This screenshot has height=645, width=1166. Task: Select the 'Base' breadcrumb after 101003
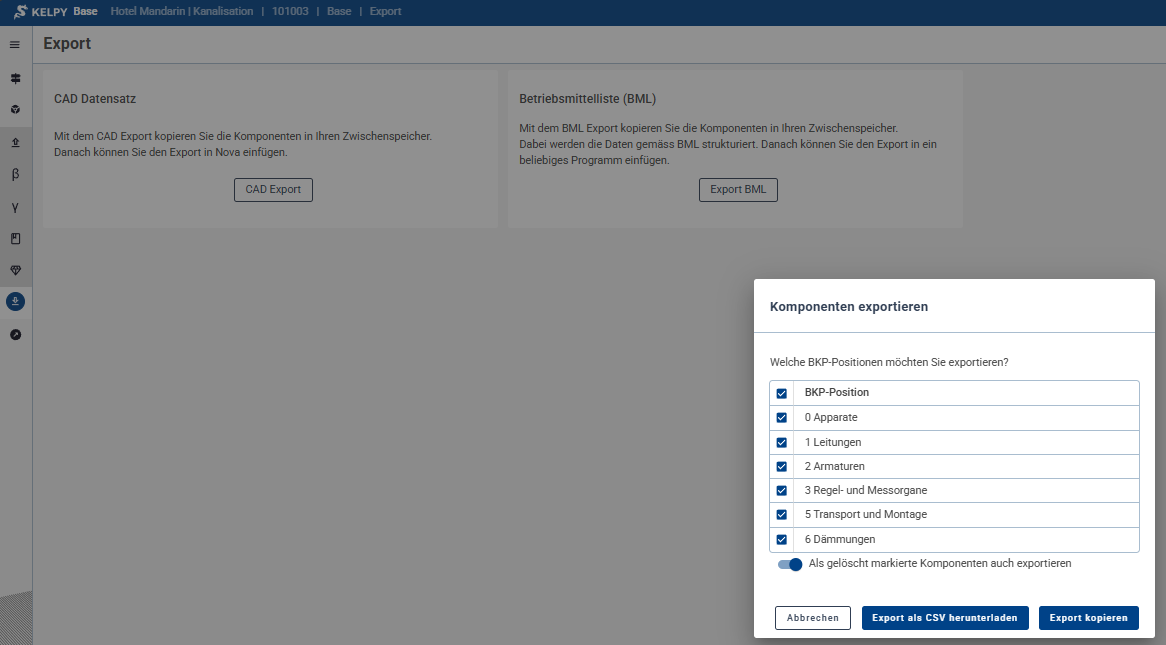click(340, 12)
